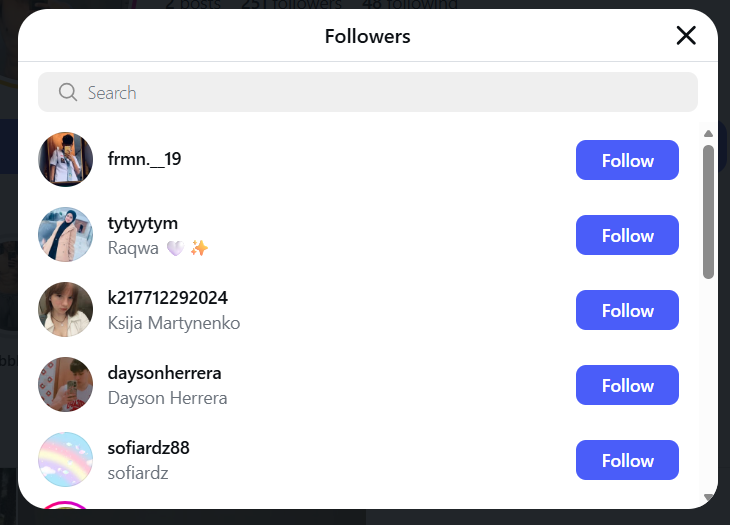This screenshot has width=730, height=525.
Task: Open sofiardz88 rainbow avatar
Action: coord(66,460)
